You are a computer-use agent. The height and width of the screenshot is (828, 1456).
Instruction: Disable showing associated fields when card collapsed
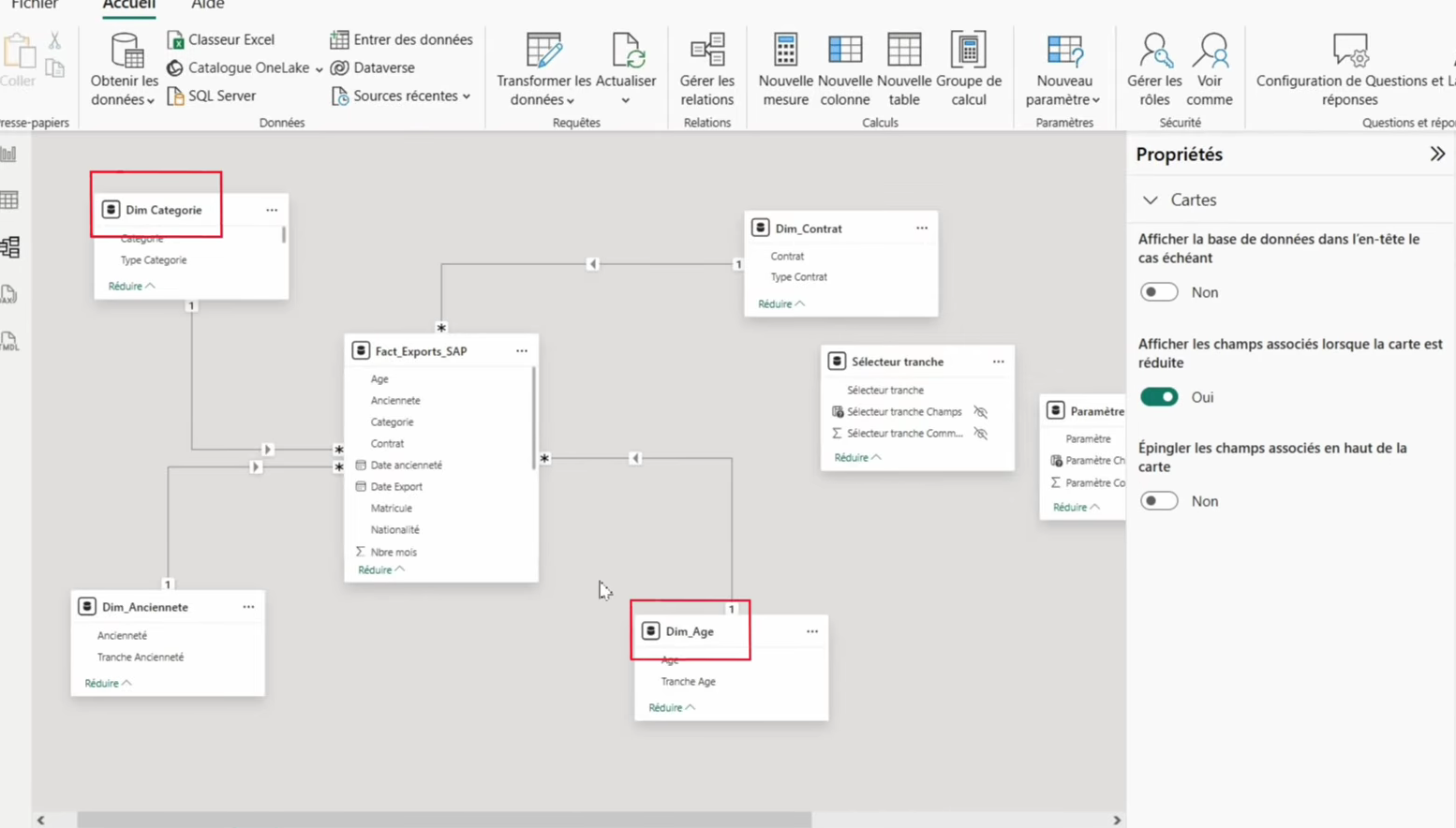point(1159,397)
